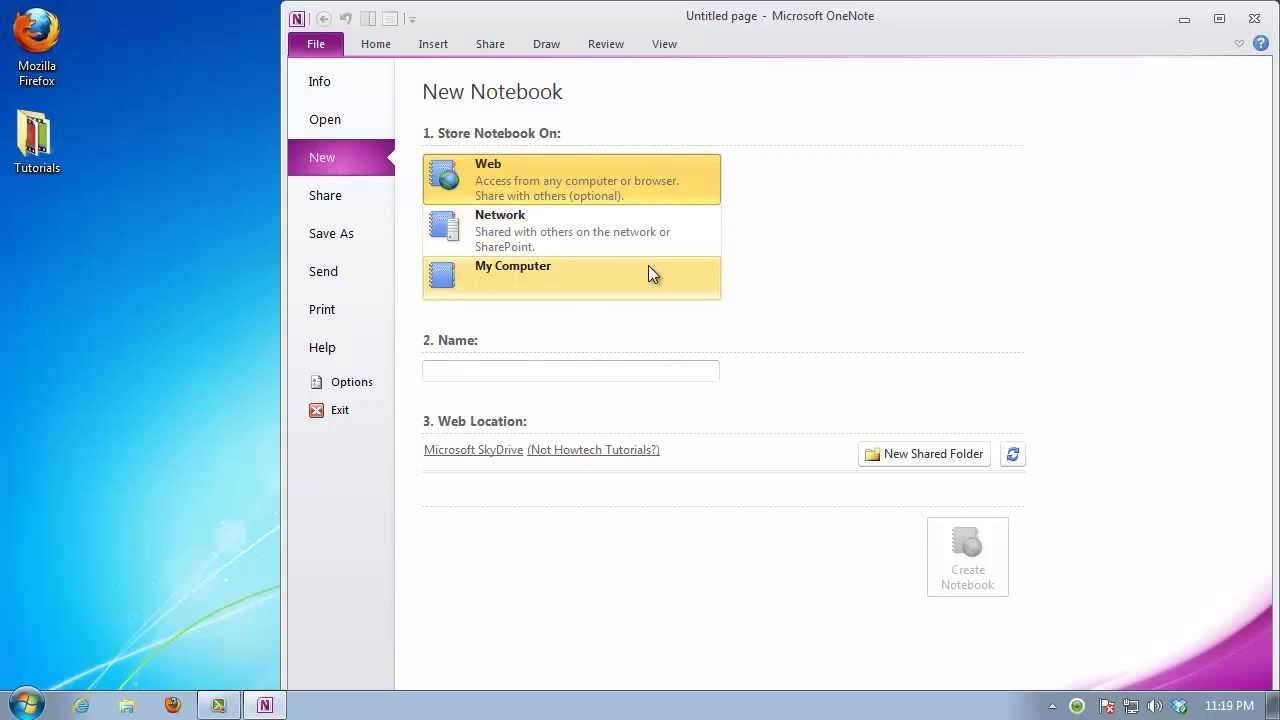Open the Windows Start menu
Image resolution: width=1280 pixels, height=720 pixels.
pos(26,704)
